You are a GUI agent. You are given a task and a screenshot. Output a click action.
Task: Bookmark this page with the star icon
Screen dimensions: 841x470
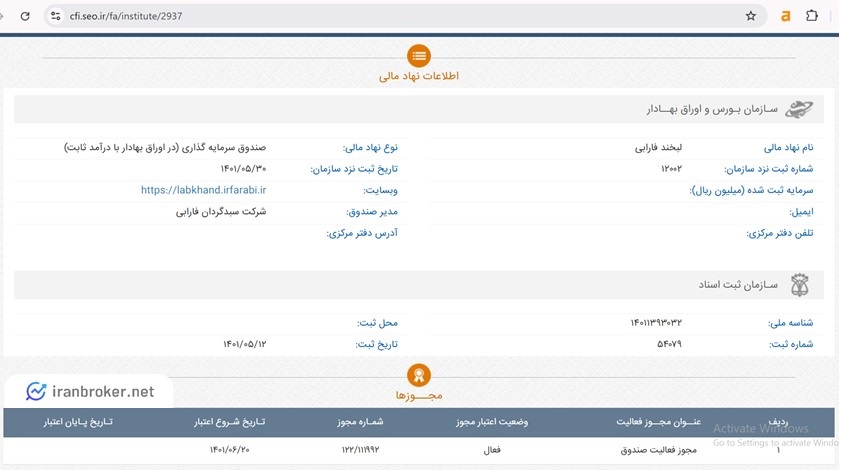pos(750,16)
